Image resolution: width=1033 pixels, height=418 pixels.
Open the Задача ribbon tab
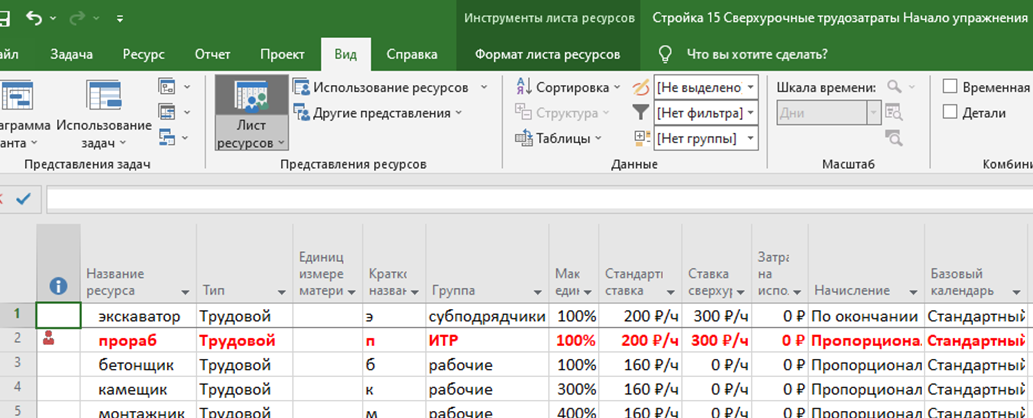pos(72,55)
